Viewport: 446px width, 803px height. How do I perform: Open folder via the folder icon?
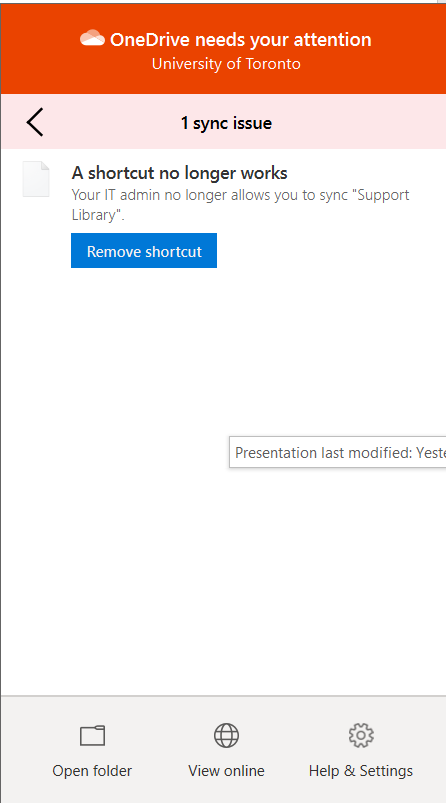tap(93, 735)
